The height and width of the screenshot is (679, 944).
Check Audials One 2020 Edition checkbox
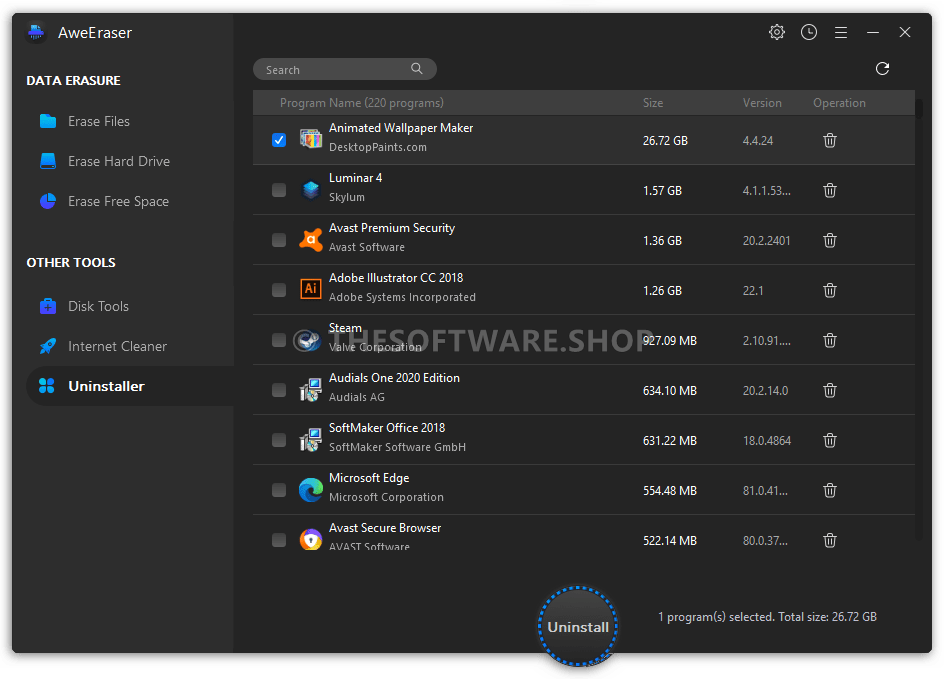pyautogui.click(x=279, y=390)
